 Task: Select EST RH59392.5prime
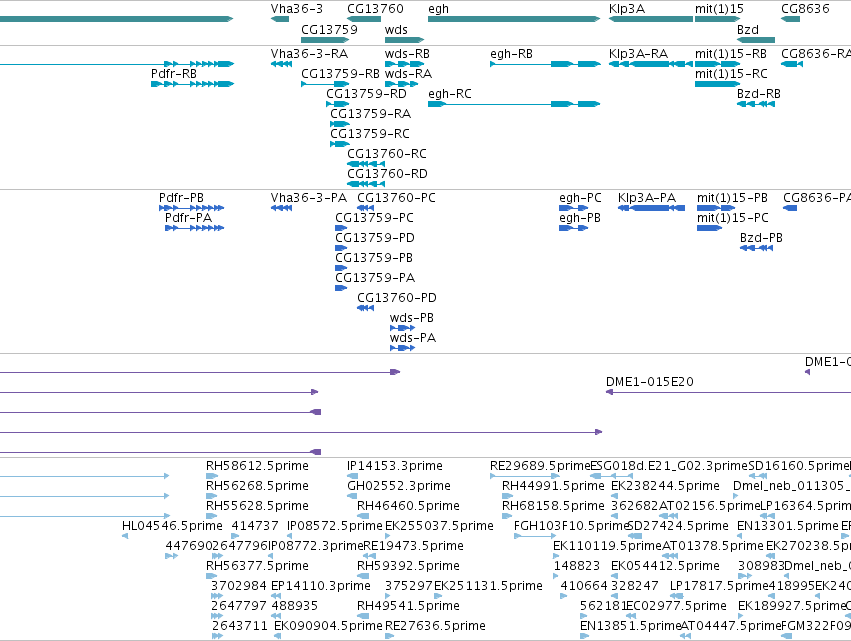(x=408, y=566)
